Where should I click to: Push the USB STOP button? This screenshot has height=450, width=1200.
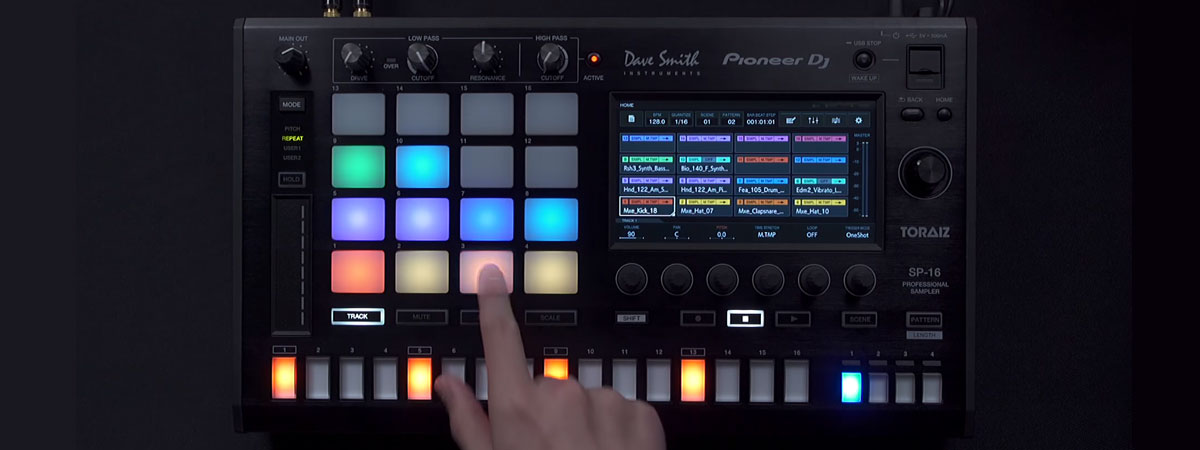click(x=863, y=59)
